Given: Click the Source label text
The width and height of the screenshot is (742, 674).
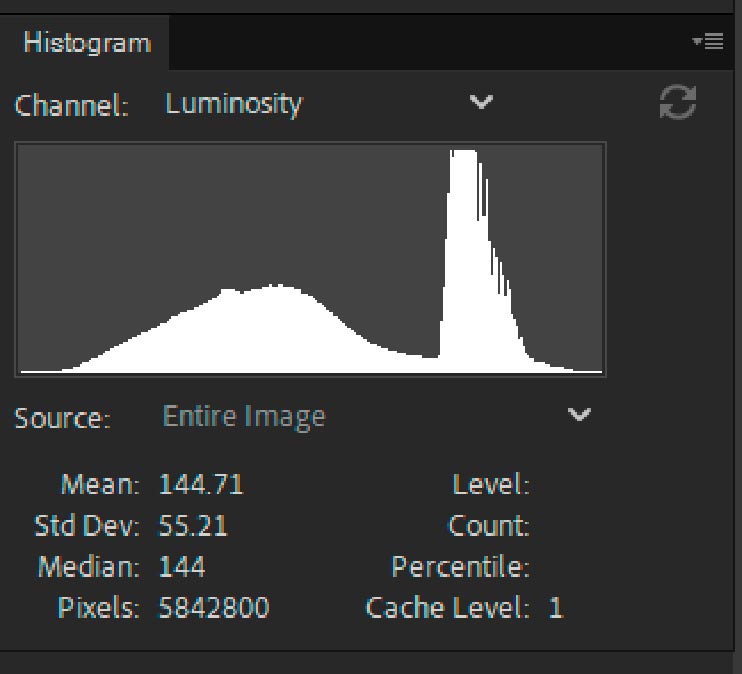Looking at the screenshot, I should tap(62, 418).
